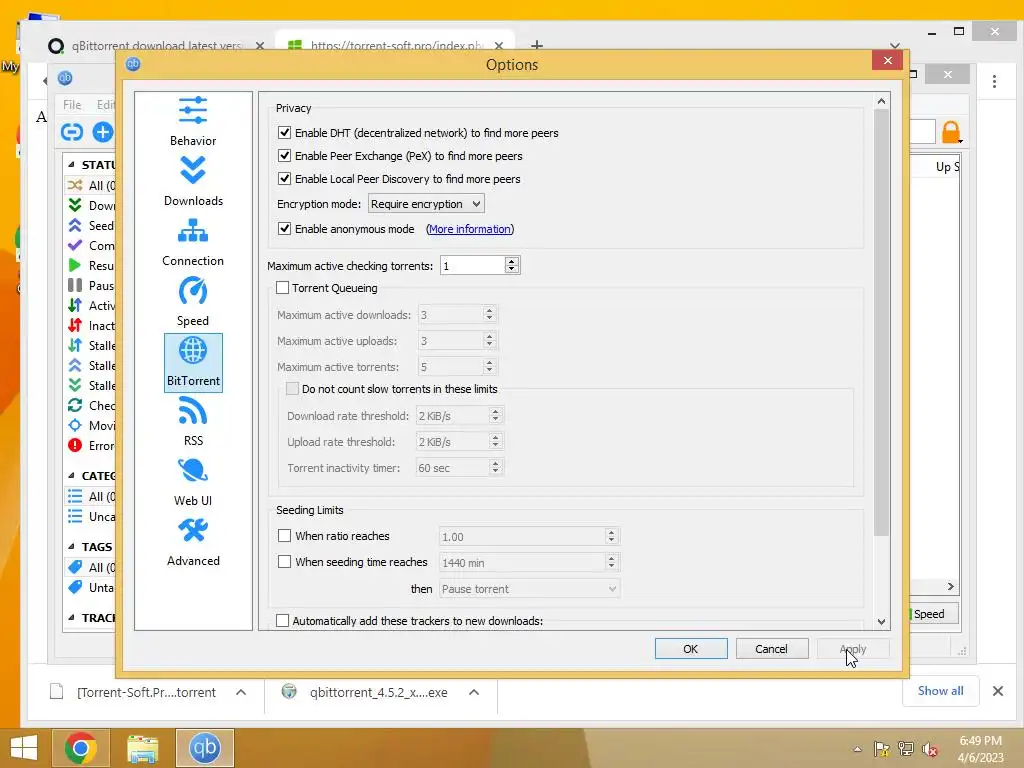Open Chrome from the taskbar
The image size is (1024, 768).
(x=80, y=748)
